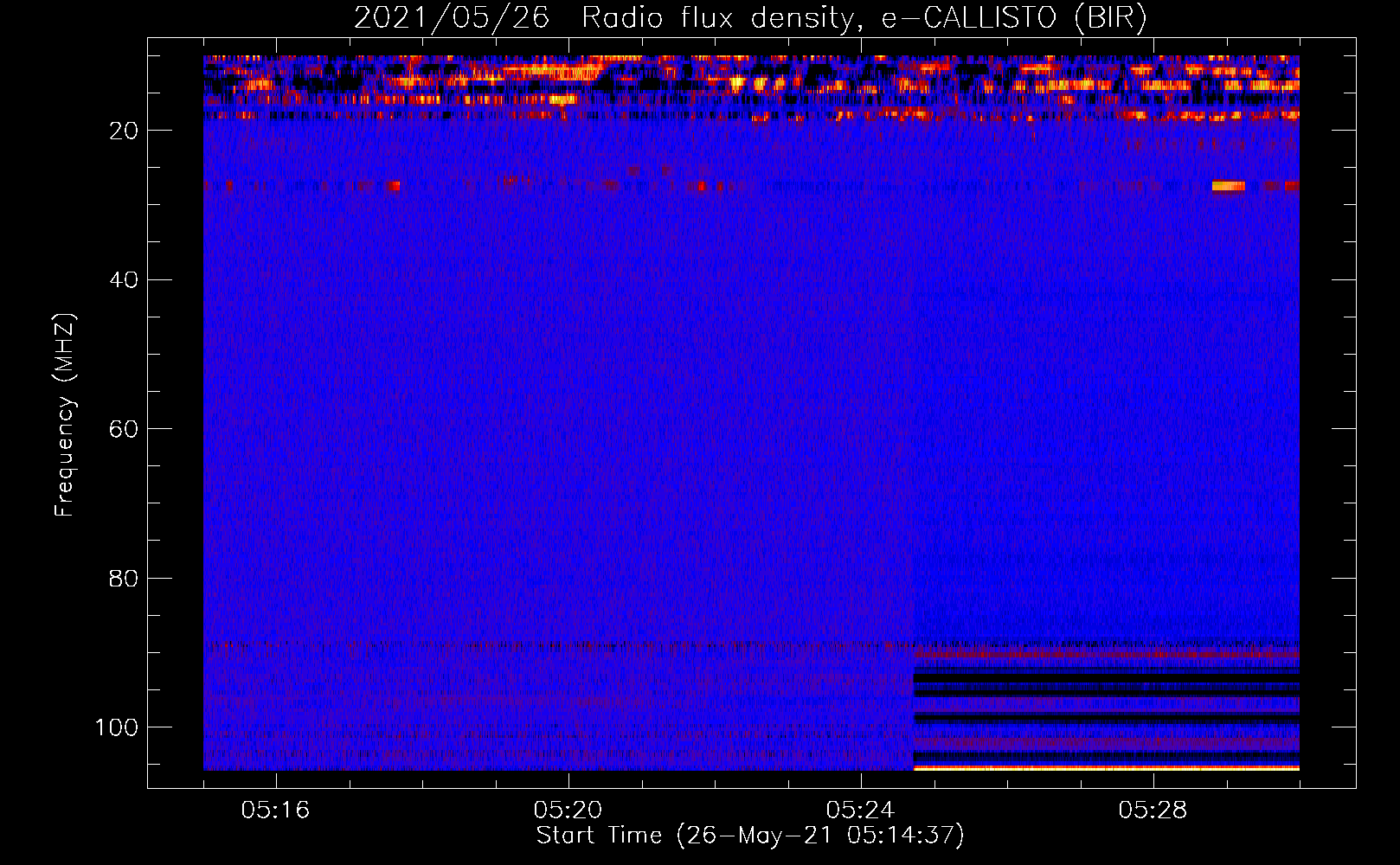Click the 80 MHz frequency tick label
Viewport: 1400px width, 865px height.
(x=124, y=579)
